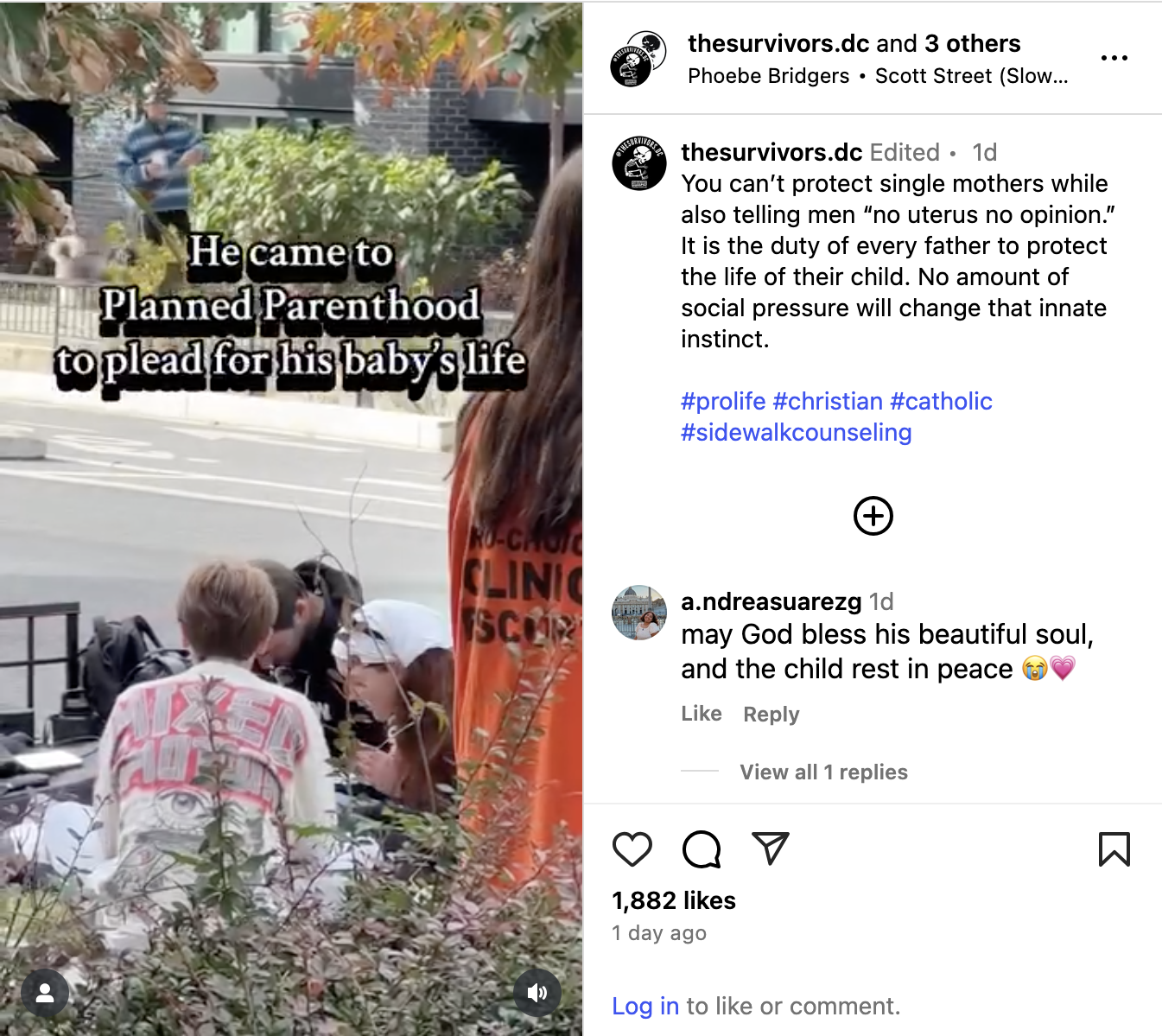Open a.ndreasuarezg commenter avatar
The height and width of the screenshot is (1036, 1162).
[639, 613]
